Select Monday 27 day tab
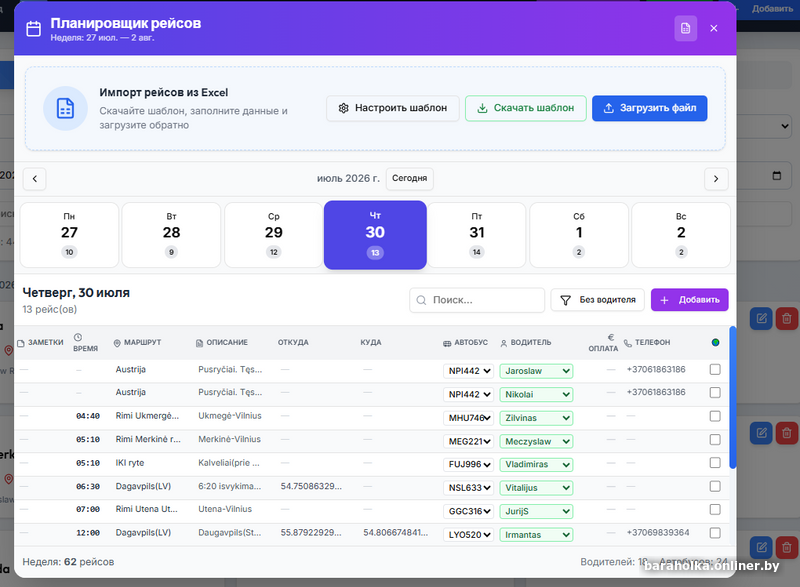Viewport: 800px width, 587px height. (69, 235)
